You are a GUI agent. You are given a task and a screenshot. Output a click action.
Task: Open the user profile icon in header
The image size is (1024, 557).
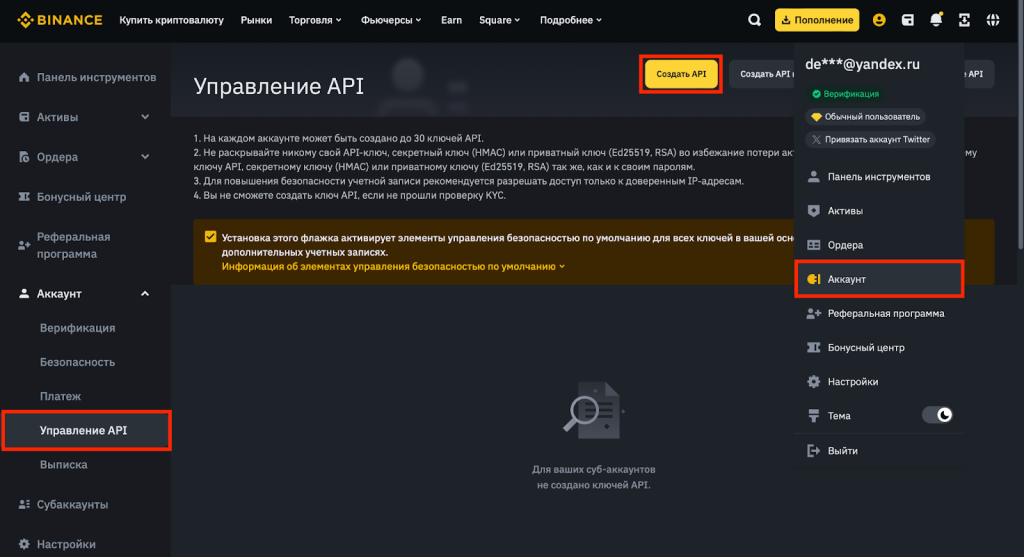coord(879,20)
